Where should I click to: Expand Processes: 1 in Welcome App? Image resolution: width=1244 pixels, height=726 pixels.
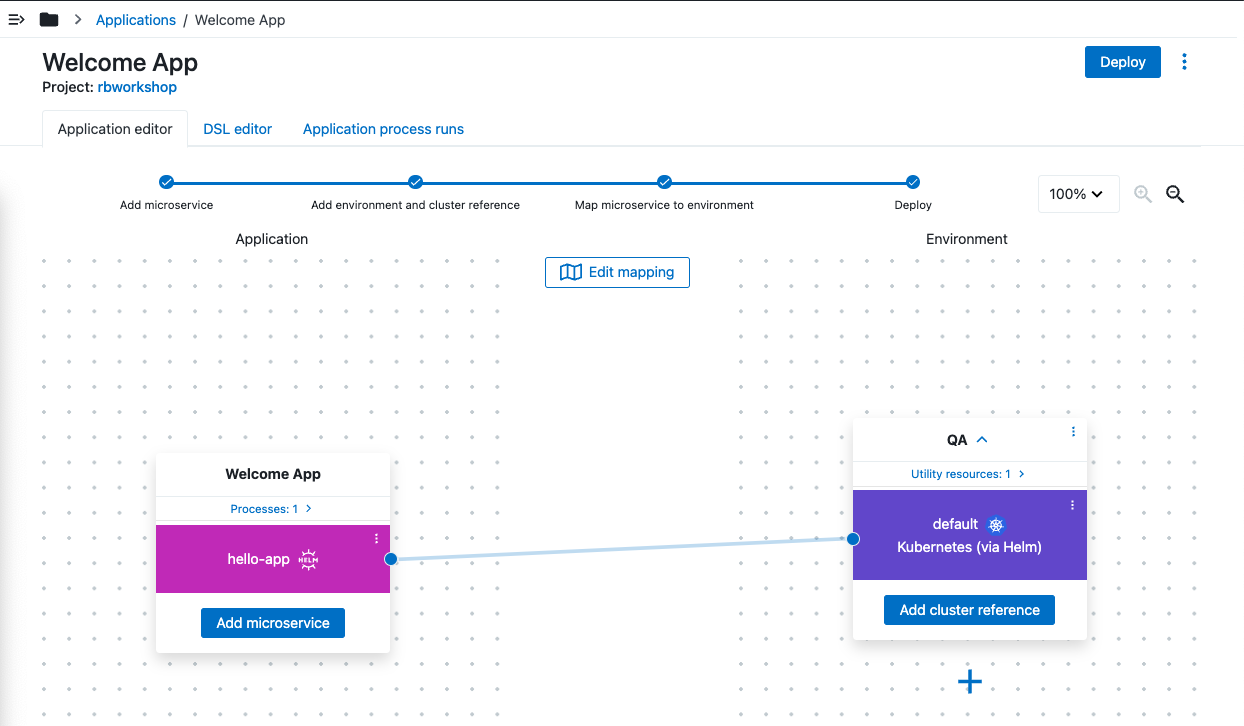[x=272, y=509]
